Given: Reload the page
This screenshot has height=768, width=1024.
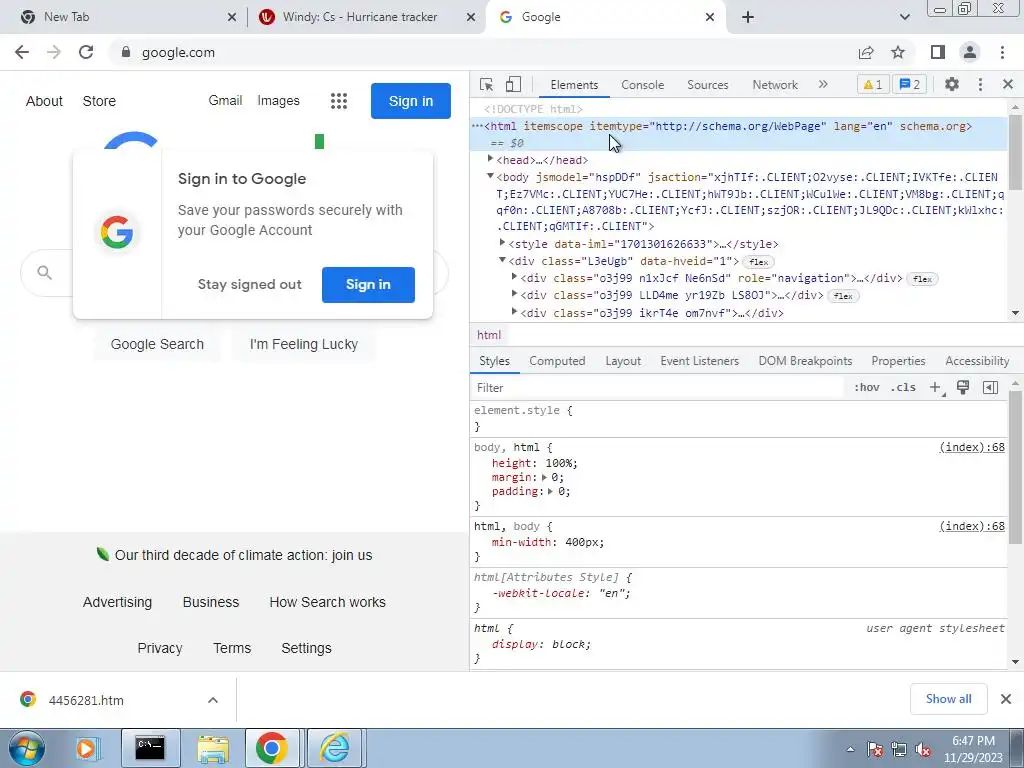Looking at the screenshot, I should [86, 52].
